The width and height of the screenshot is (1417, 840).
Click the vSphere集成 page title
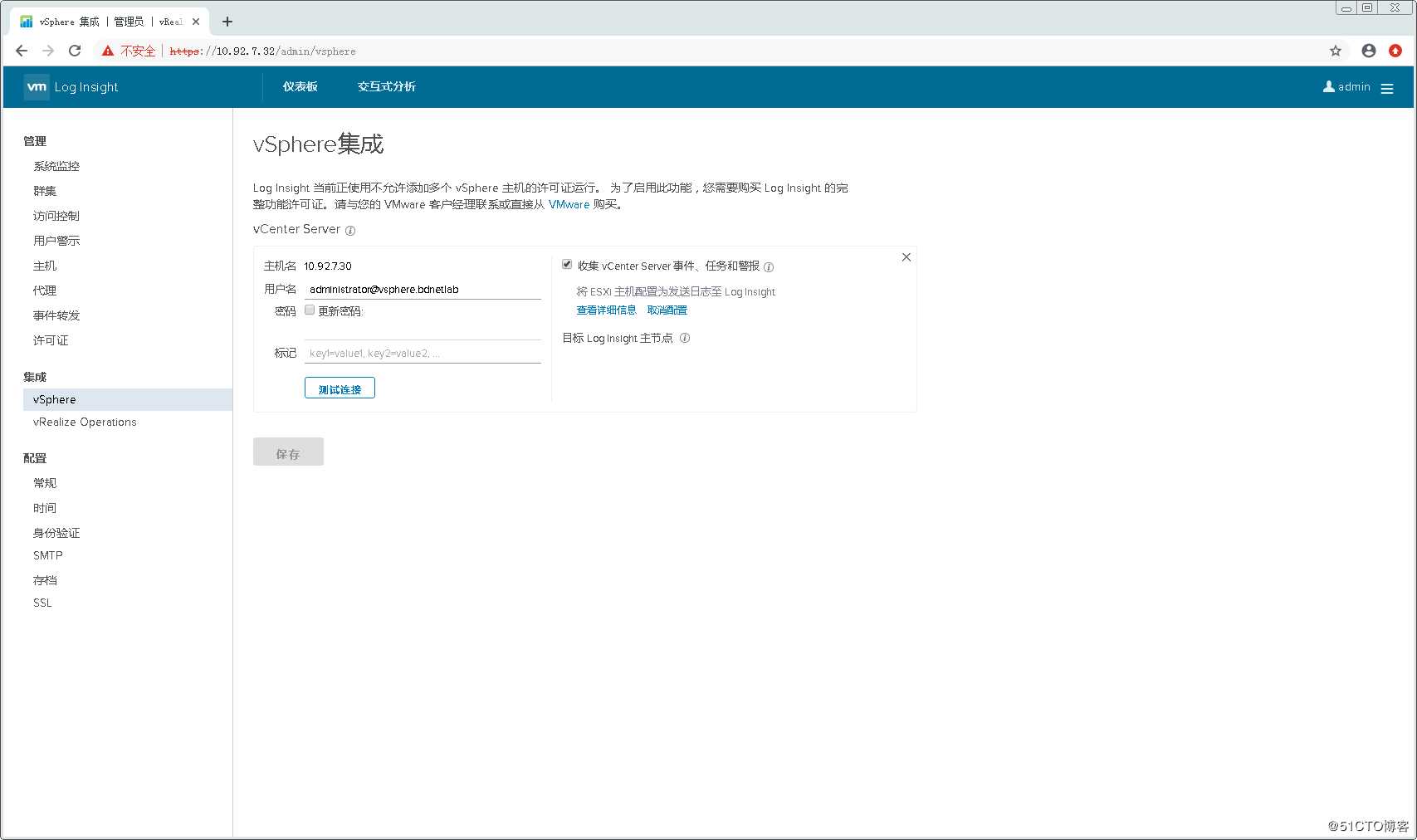point(319,144)
